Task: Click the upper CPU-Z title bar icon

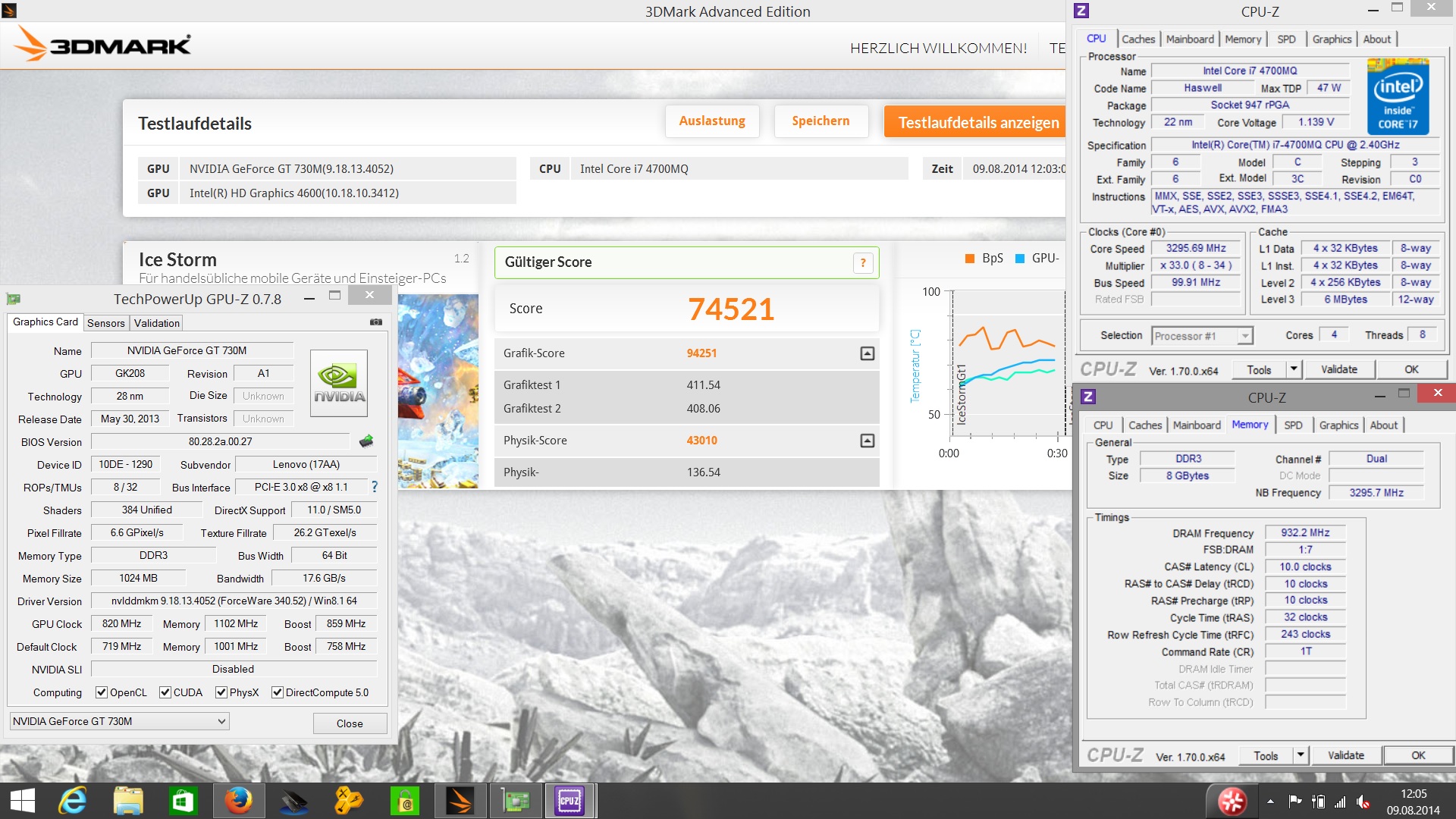Action: (1082, 11)
